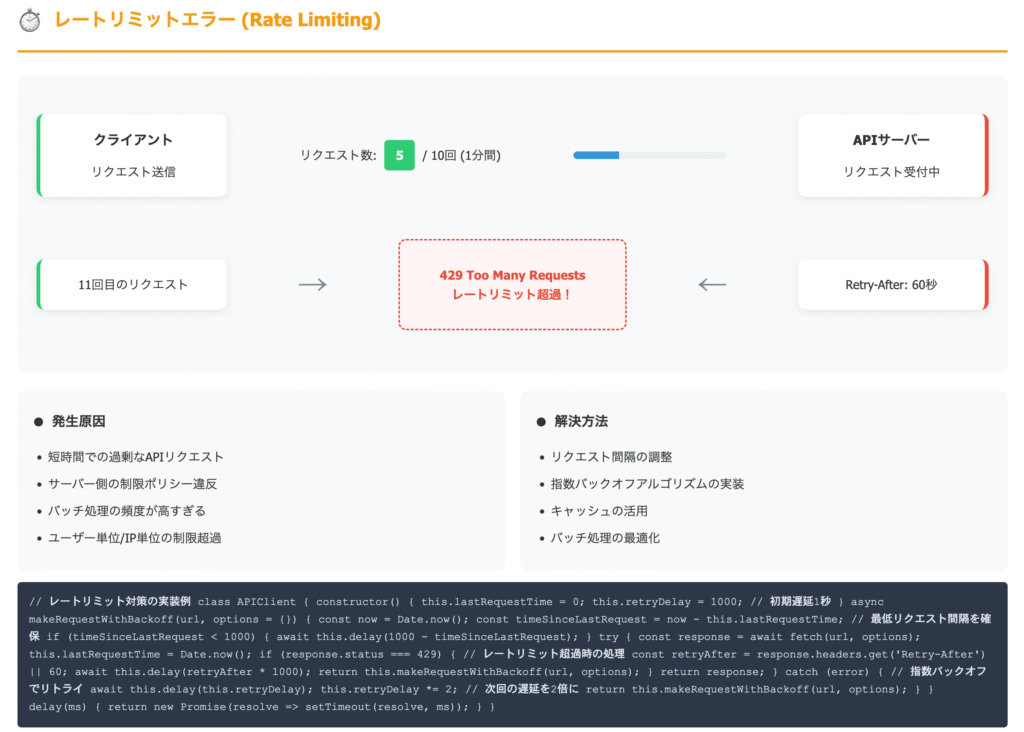
Task: Select list item ユーザー単位/IP単位の制限超過
Action: tap(135, 538)
